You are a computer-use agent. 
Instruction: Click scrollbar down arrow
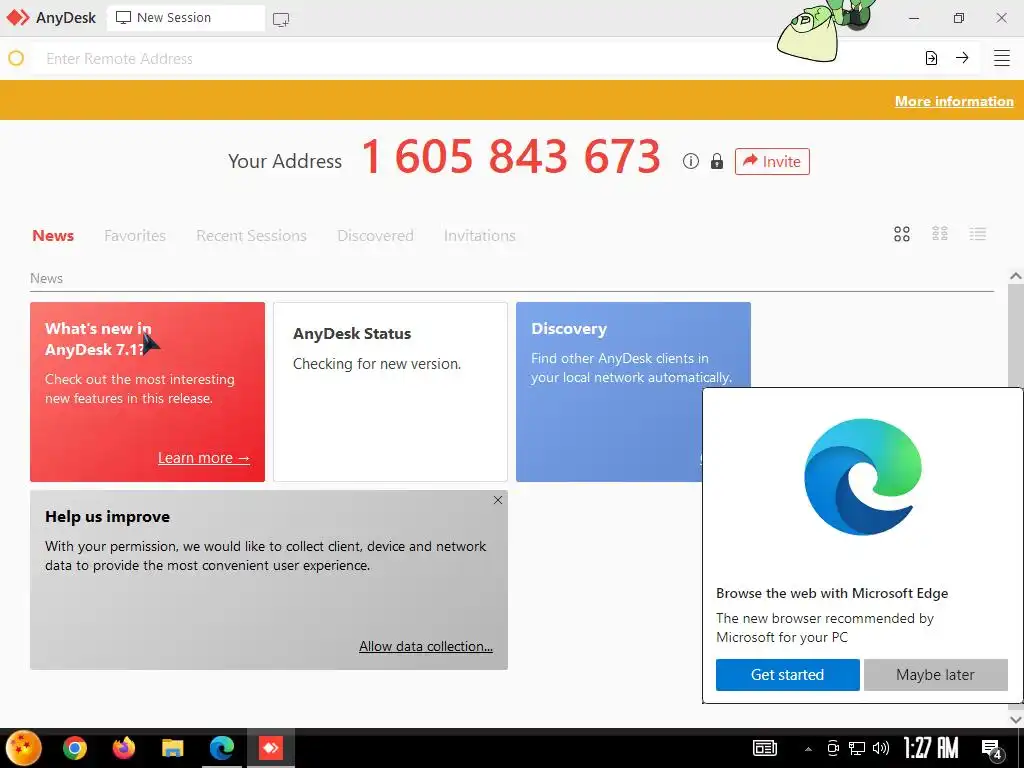pyautogui.click(x=1016, y=719)
